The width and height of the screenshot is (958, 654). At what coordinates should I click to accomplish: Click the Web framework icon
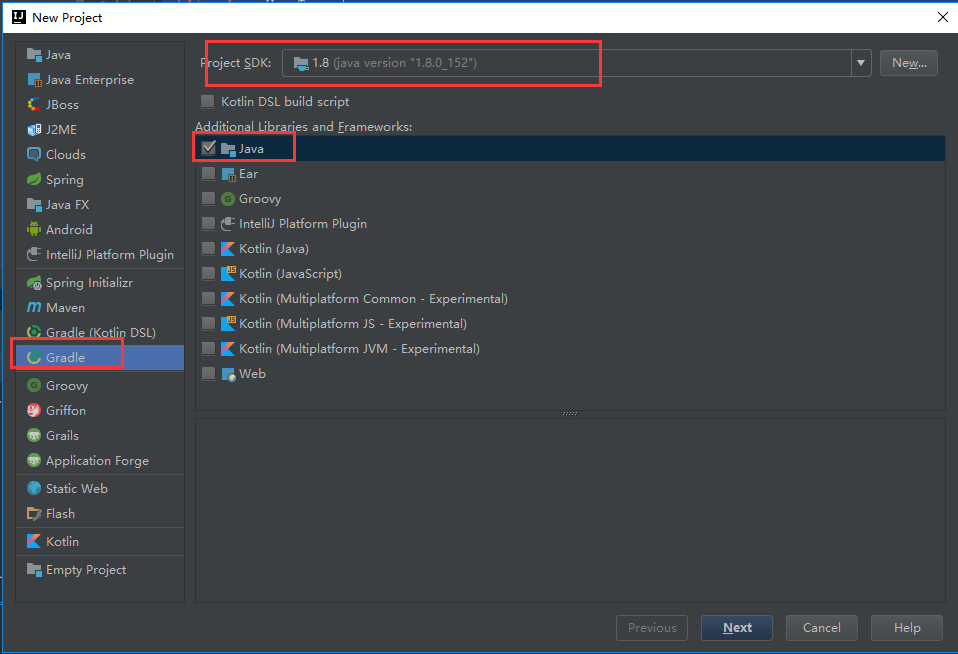[228, 374]
